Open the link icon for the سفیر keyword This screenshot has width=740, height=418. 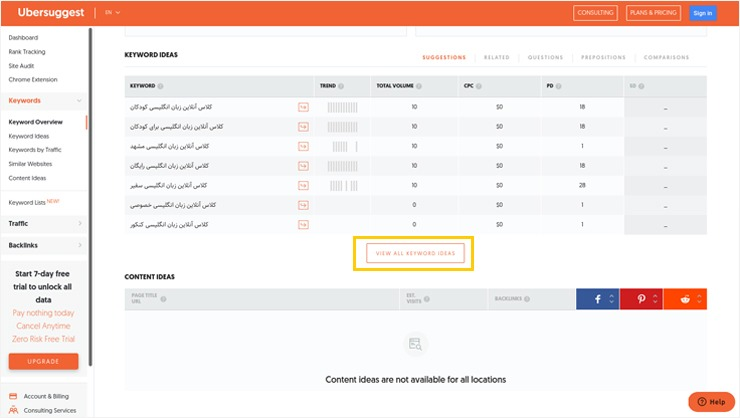[x=303, y=185]
